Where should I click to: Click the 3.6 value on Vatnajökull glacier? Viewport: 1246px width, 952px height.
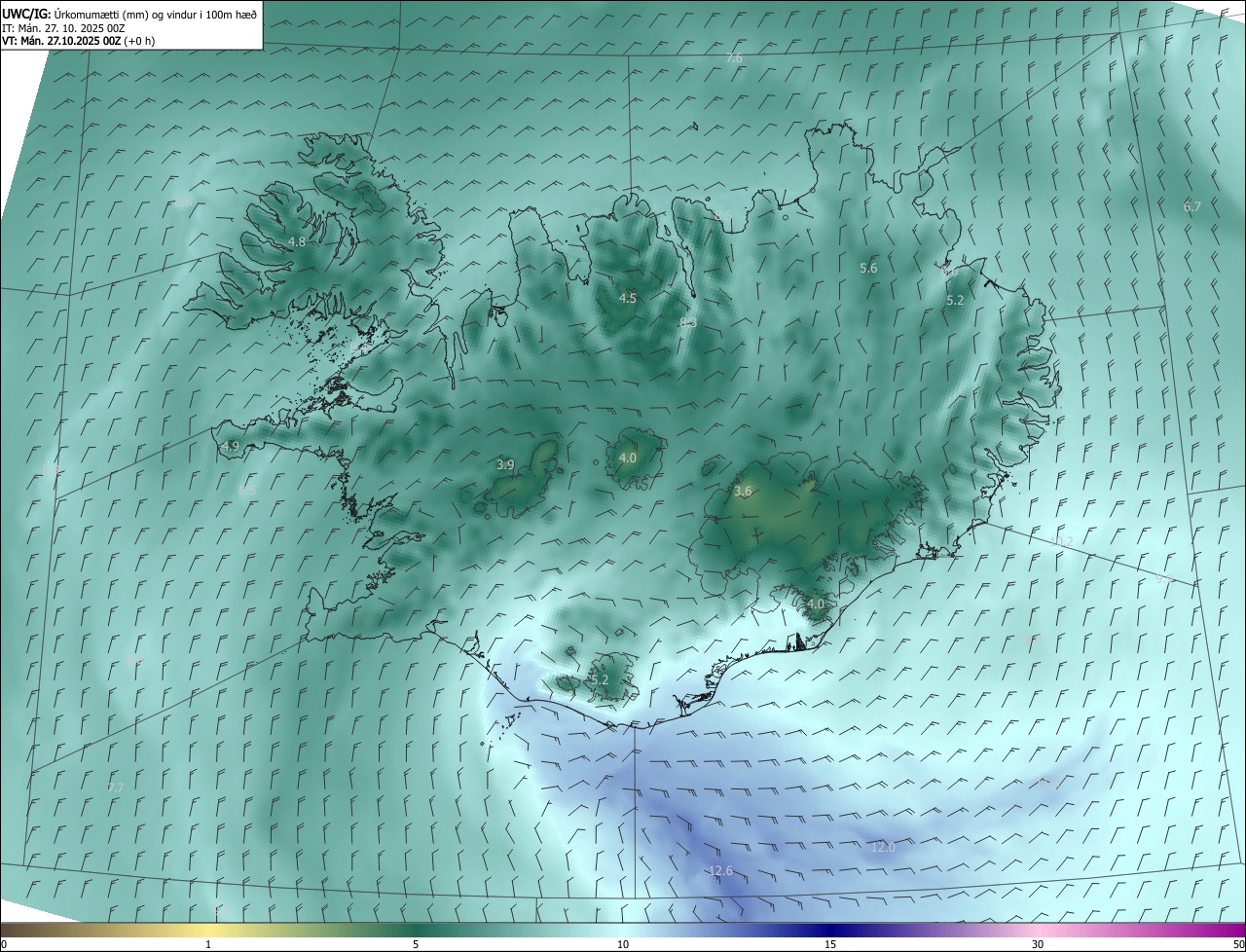743,491
